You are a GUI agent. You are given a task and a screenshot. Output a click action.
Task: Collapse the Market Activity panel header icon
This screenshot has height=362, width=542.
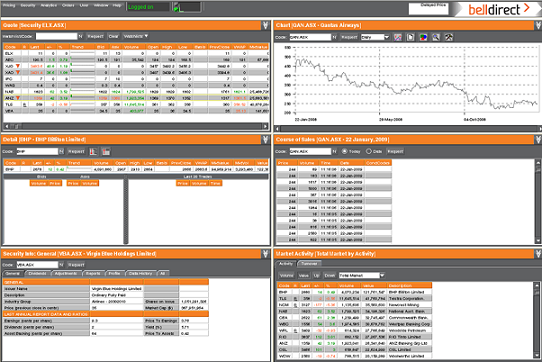point(538,254)
